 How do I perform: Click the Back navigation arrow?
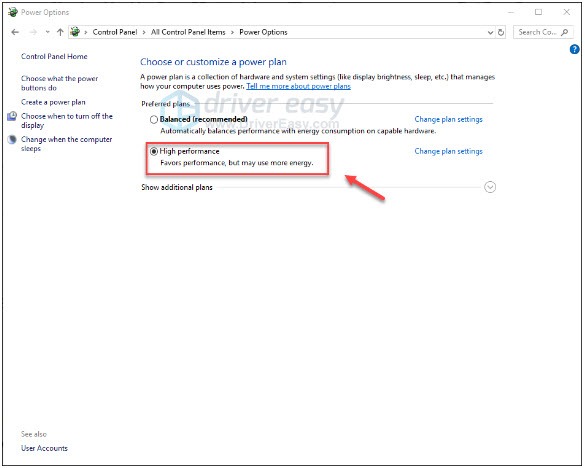[15, 32]
